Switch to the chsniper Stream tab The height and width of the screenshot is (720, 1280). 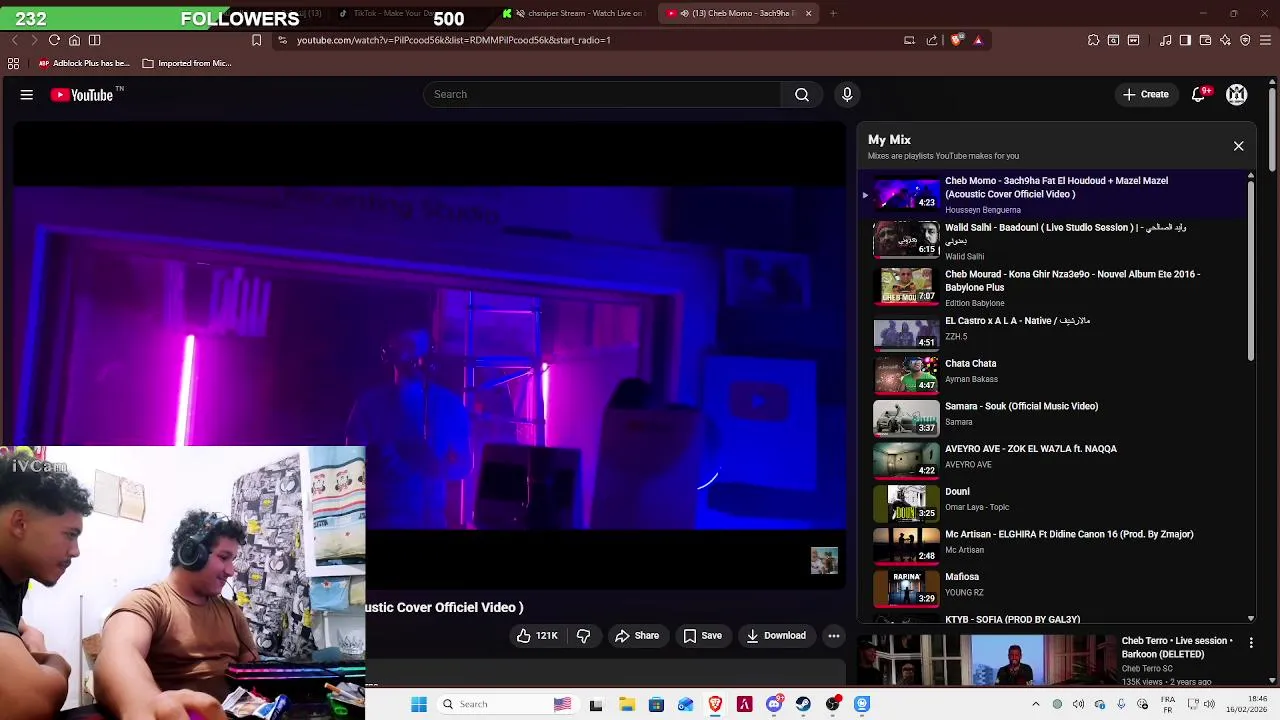pyautogui.click(x=575, y=13)
